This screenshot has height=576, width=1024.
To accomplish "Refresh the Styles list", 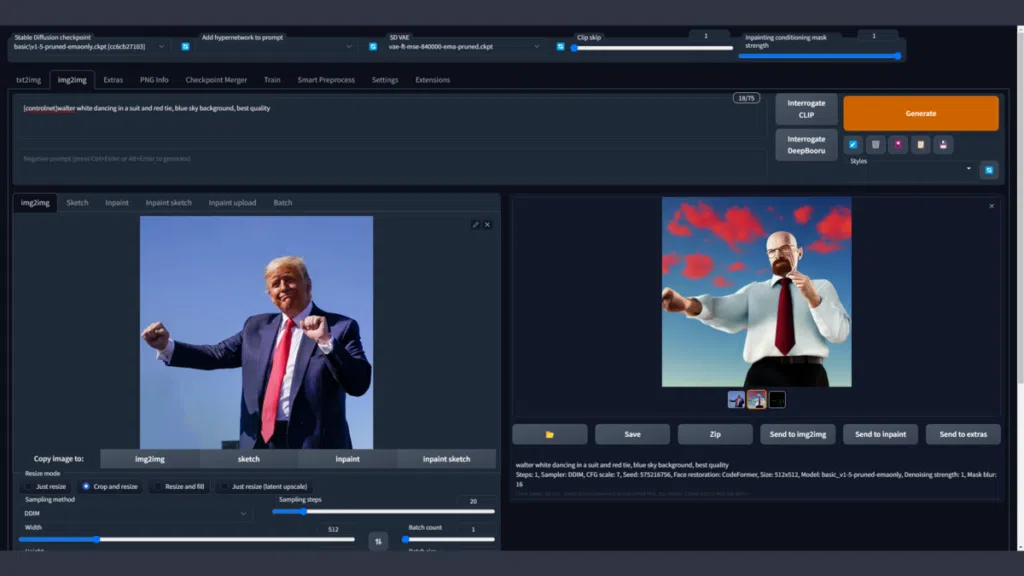I will click(989, 169).
